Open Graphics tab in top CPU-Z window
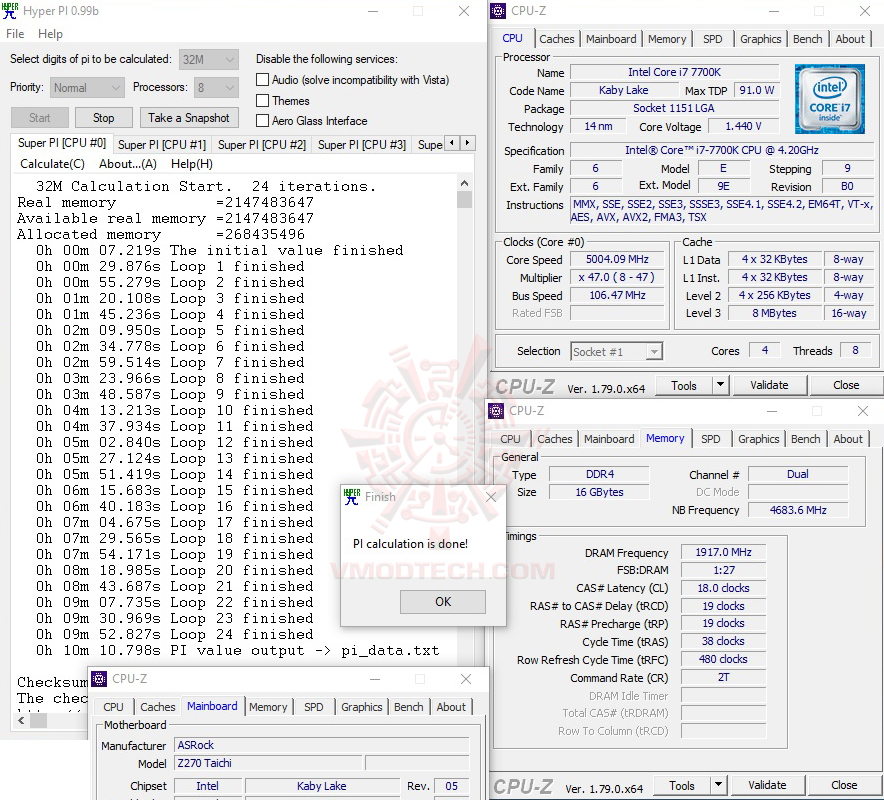Image resolution: width=884 pixels, height=800 pixels. pyautogui.click(x=761, y=39)
